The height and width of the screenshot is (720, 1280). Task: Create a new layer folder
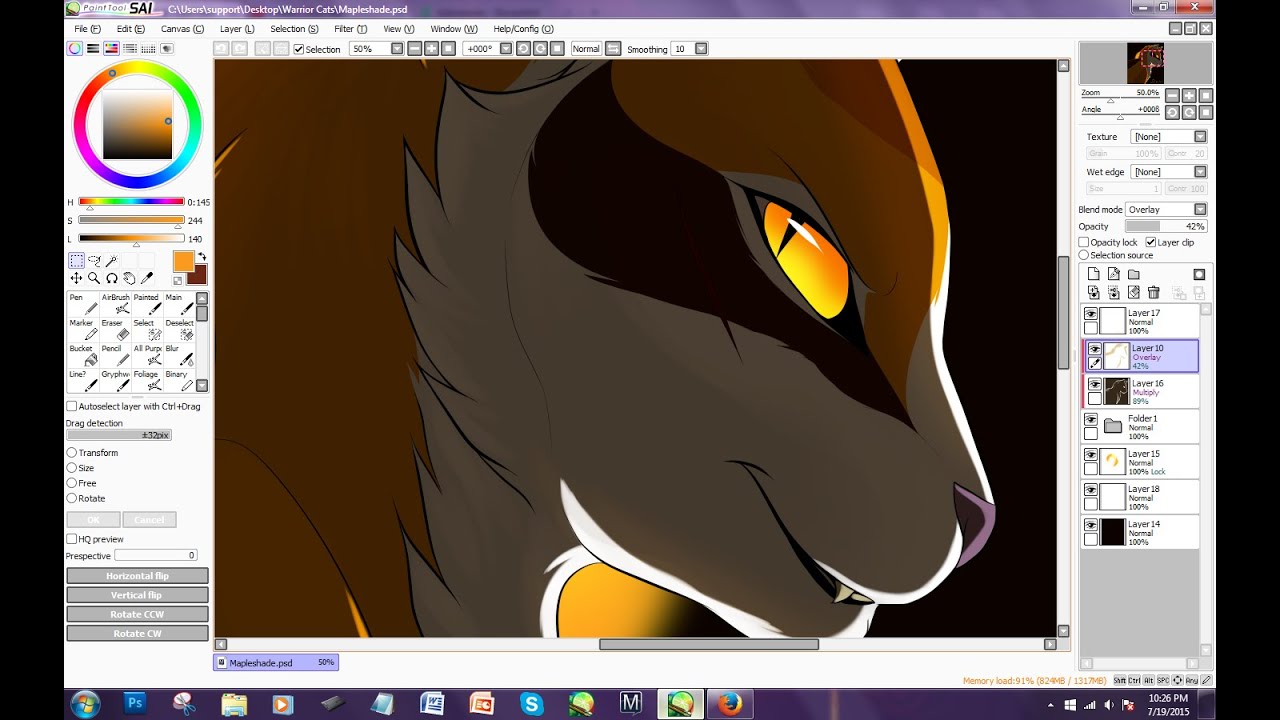(1133, 274)
